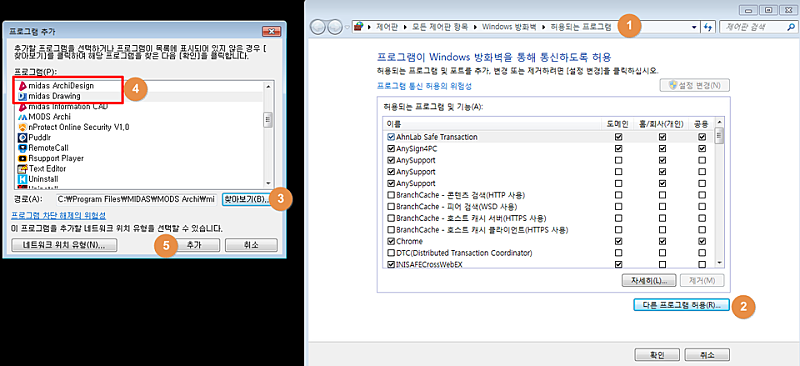Click 추가 button in 프로그램 추가 dialog
This screenshot has height=366, width=800.
(x=194, y=245)
